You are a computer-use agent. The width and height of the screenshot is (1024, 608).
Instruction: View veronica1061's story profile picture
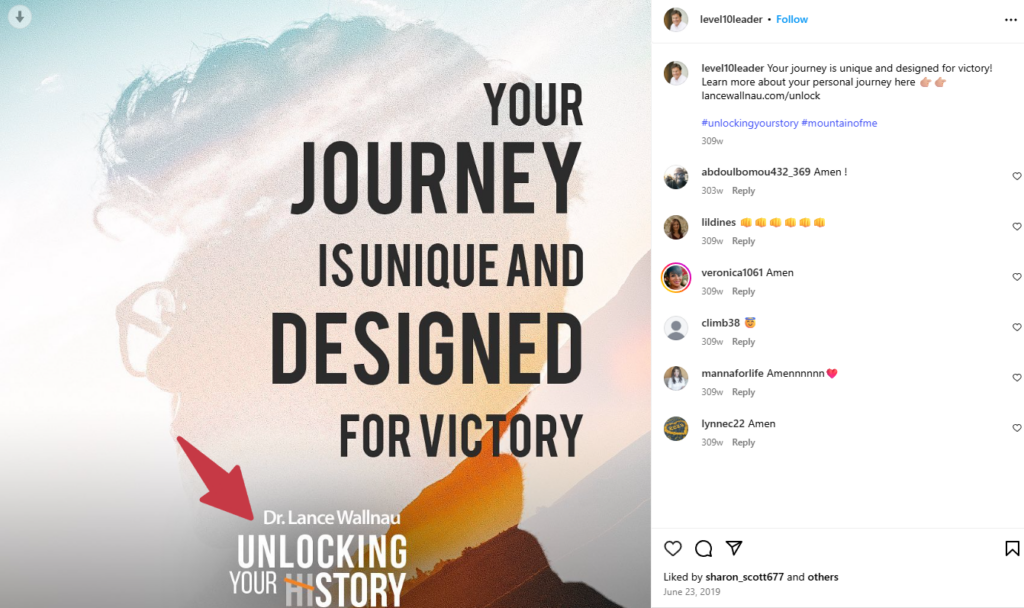coord(676,278)
